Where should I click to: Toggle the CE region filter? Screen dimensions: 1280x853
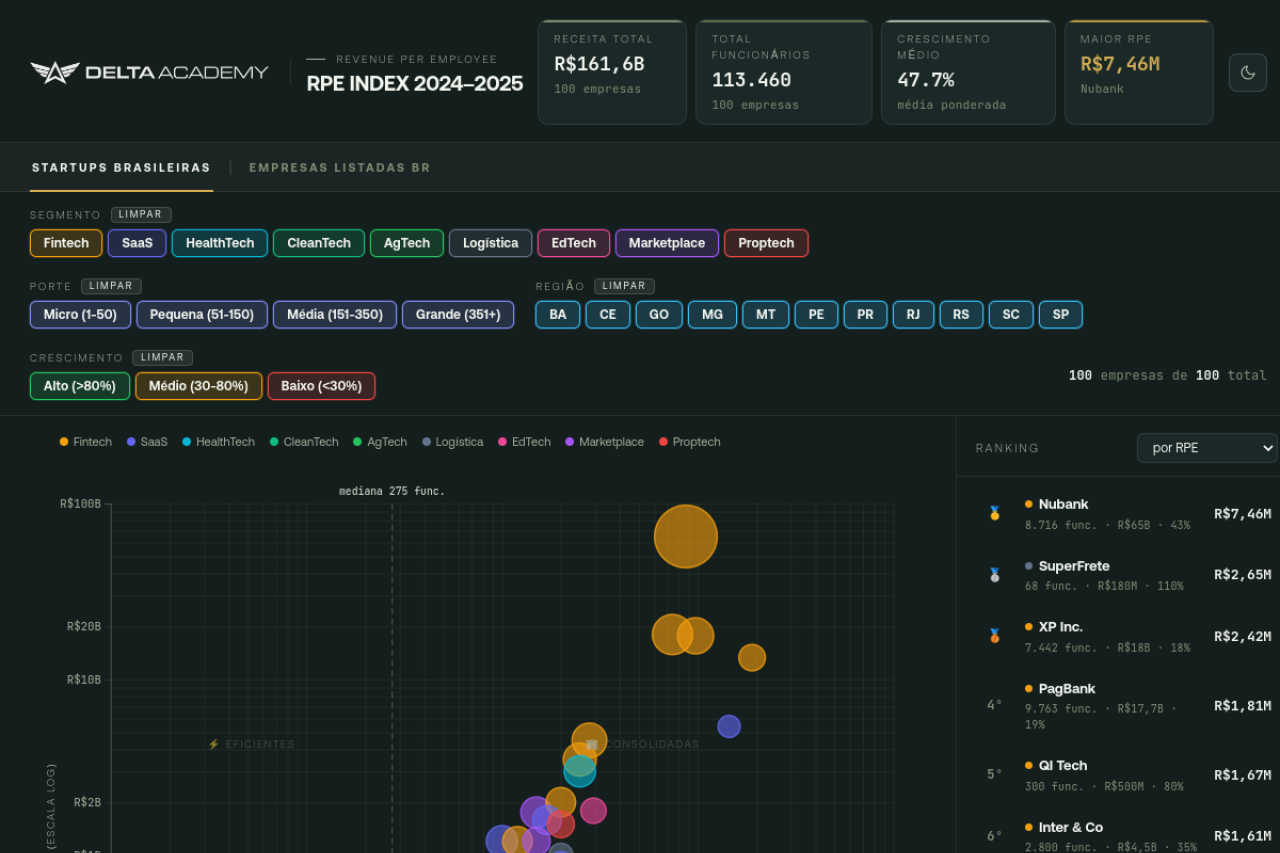click(x=608, y=315)
